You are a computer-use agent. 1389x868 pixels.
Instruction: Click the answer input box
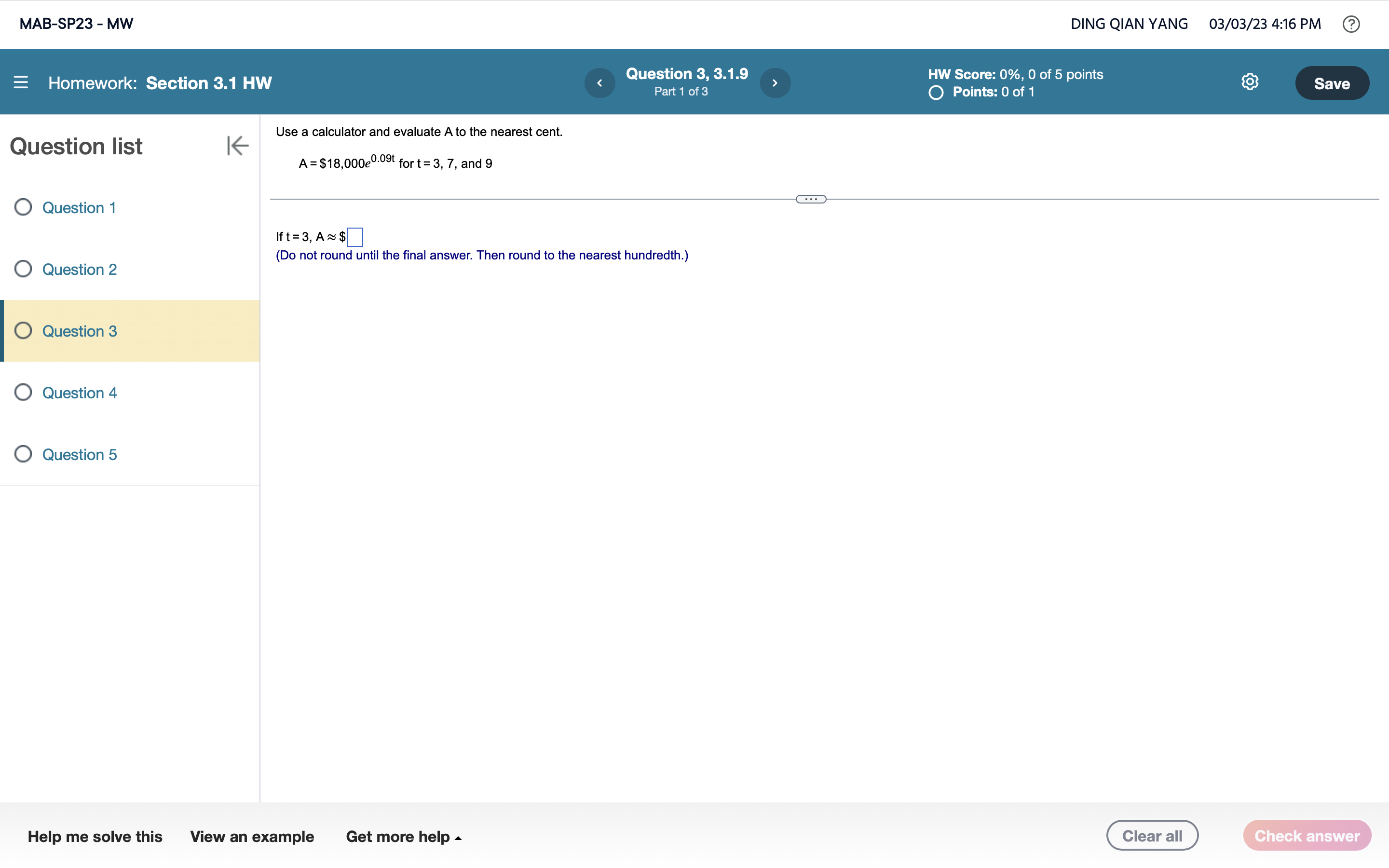point(355,237)
